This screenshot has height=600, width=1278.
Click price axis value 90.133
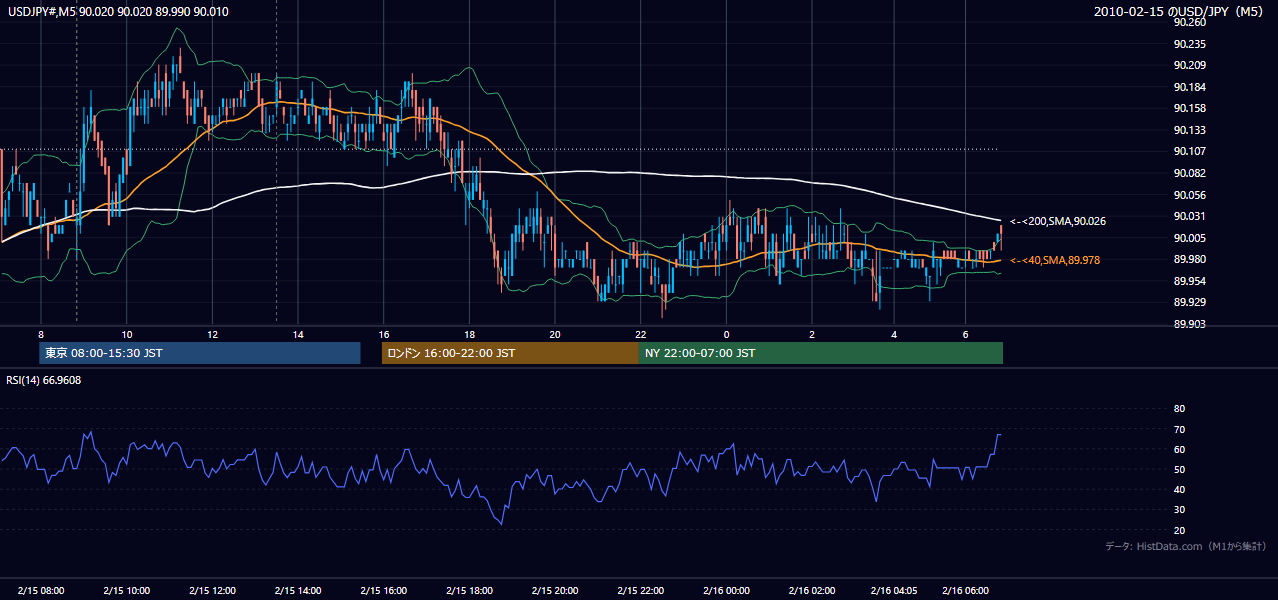tap(1189, 130)
